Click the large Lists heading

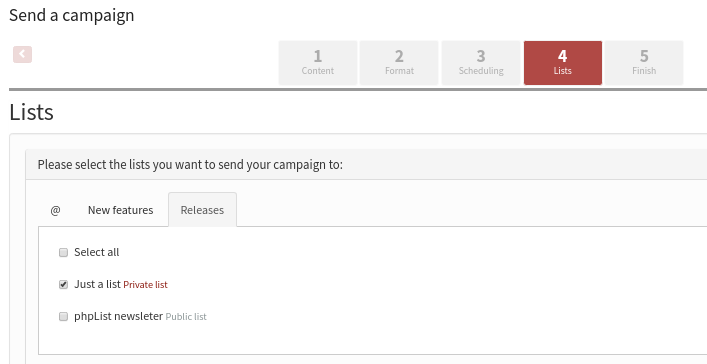pyautogui.click(x=32, y=112)
